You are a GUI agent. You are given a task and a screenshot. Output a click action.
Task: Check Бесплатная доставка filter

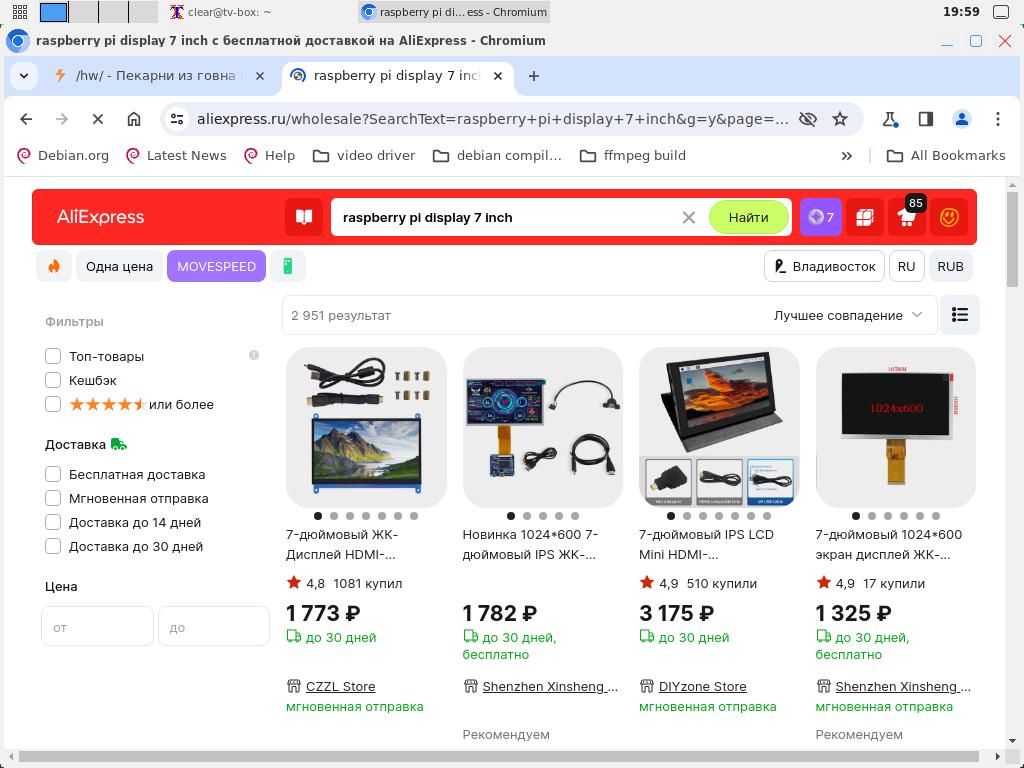53,474
